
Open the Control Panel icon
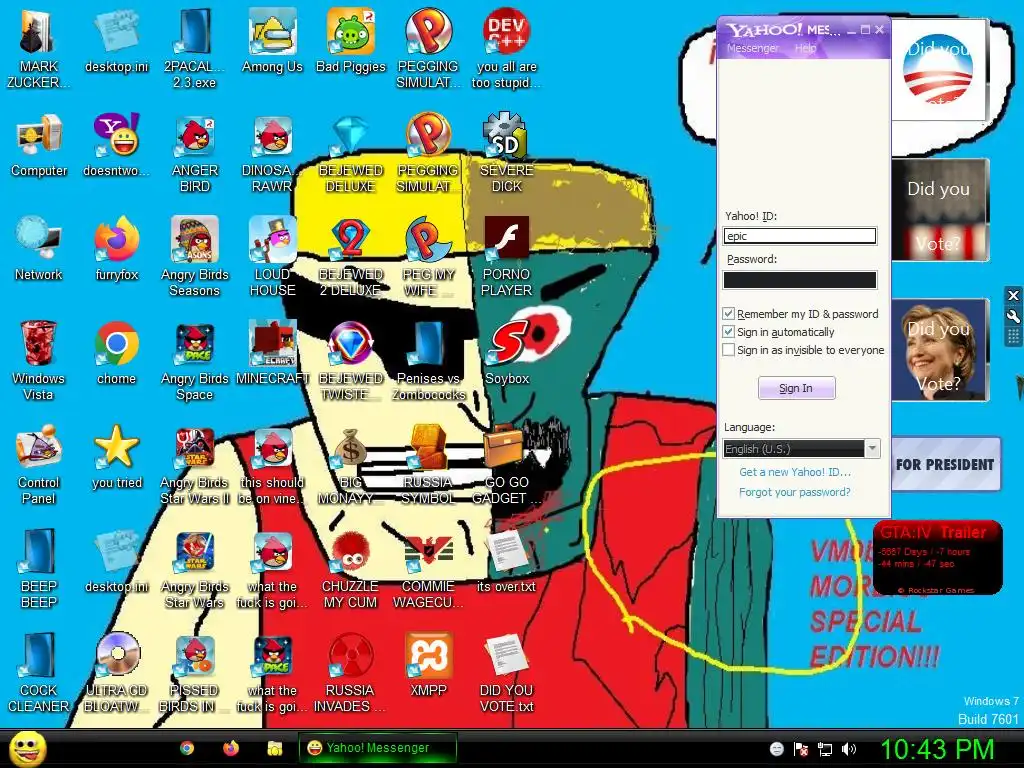(x=39, y=464)
